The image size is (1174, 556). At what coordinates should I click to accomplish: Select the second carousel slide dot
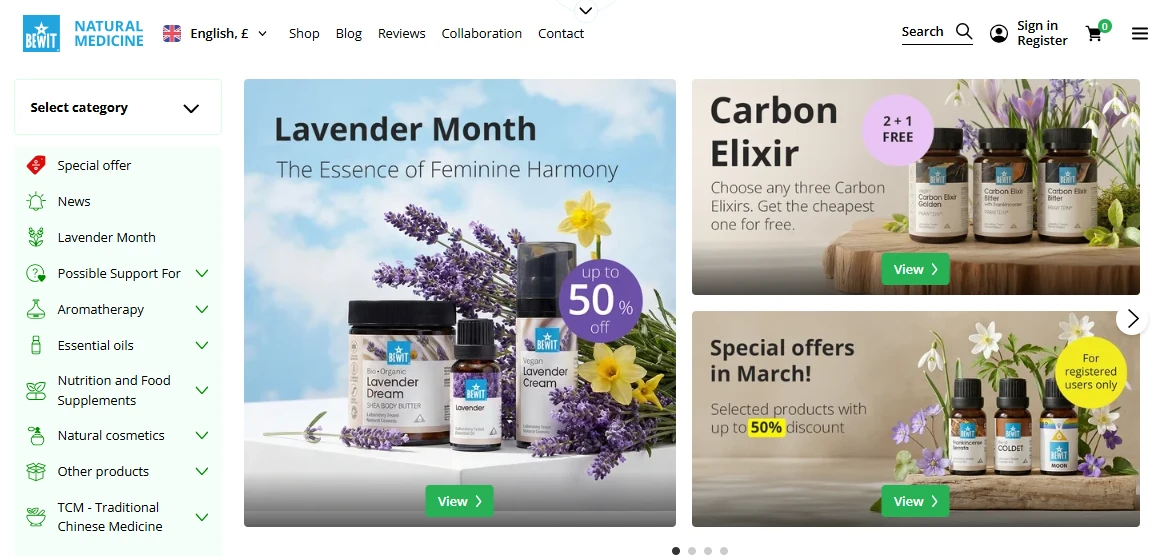(x=692, y=551)
